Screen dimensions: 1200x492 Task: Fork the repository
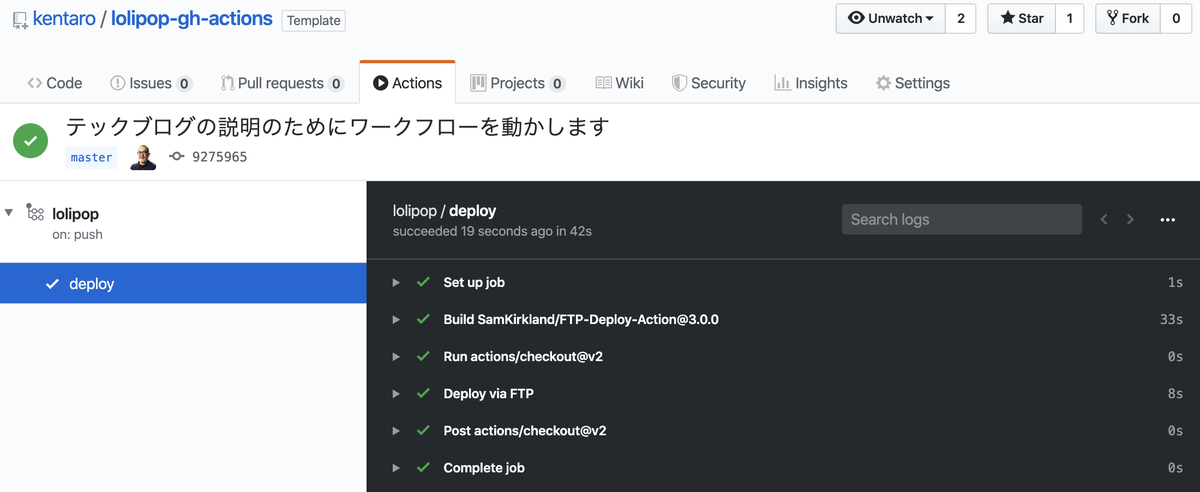(1128, 18)
